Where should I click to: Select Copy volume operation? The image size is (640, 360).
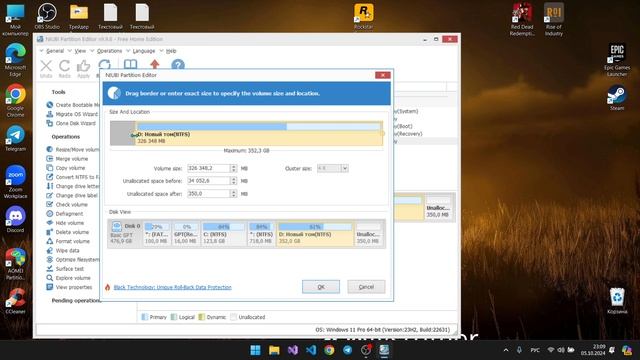tap(66, 168)
